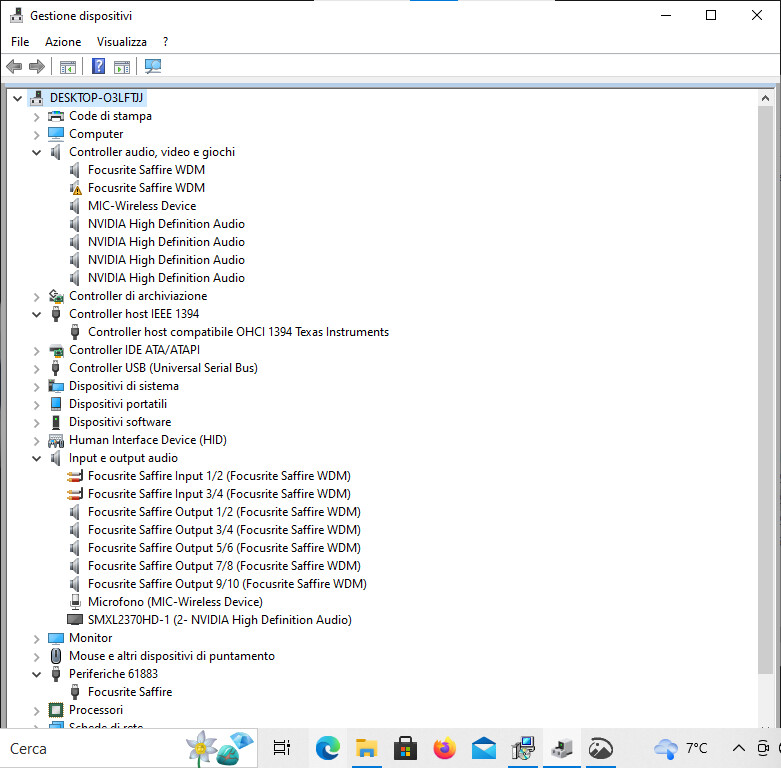Select the Focusrite Saffire WDM warning icon
This screenshot has width=781, height=768.
(75, 188)
